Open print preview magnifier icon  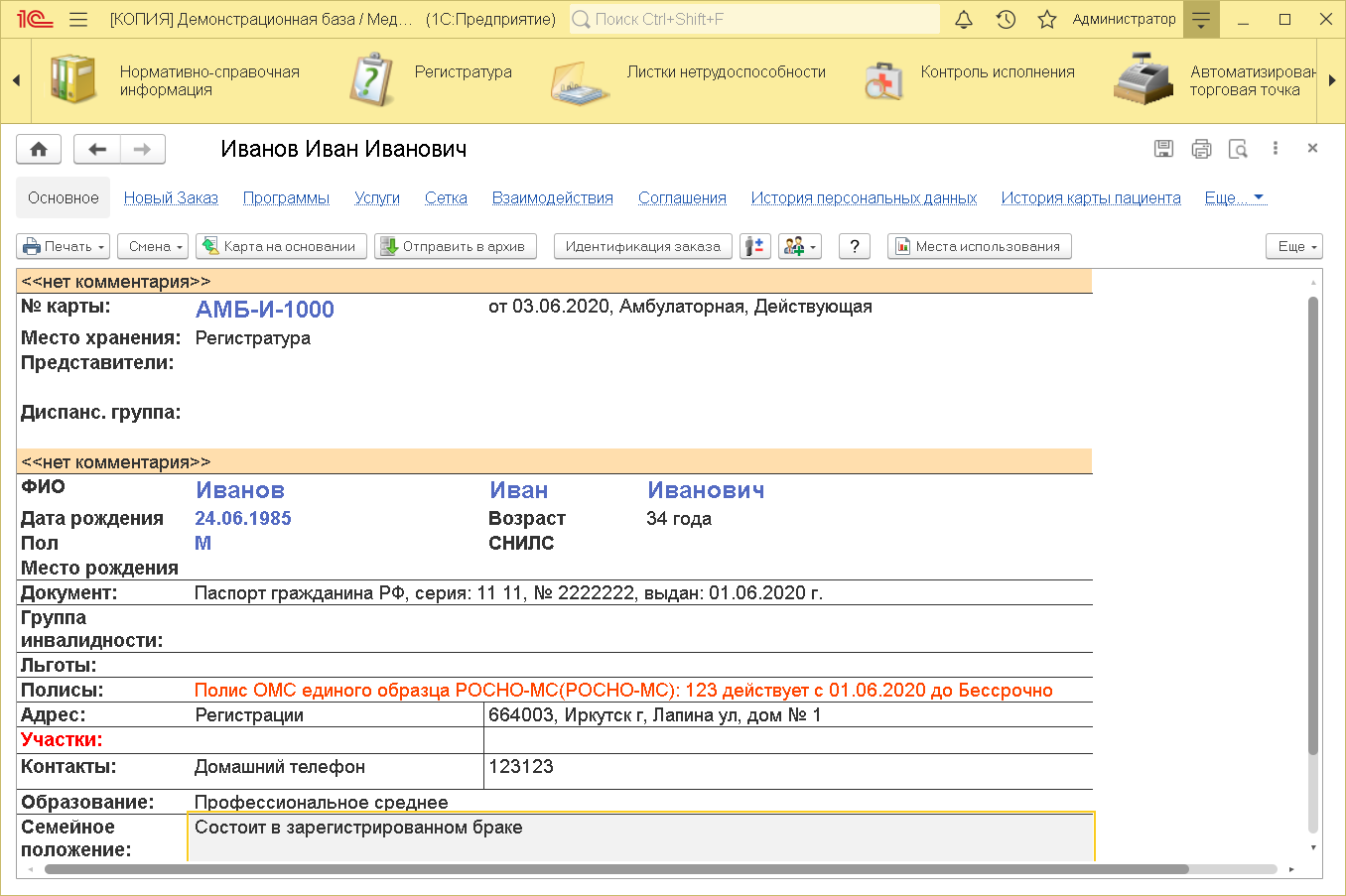(x=1238, y=149)
